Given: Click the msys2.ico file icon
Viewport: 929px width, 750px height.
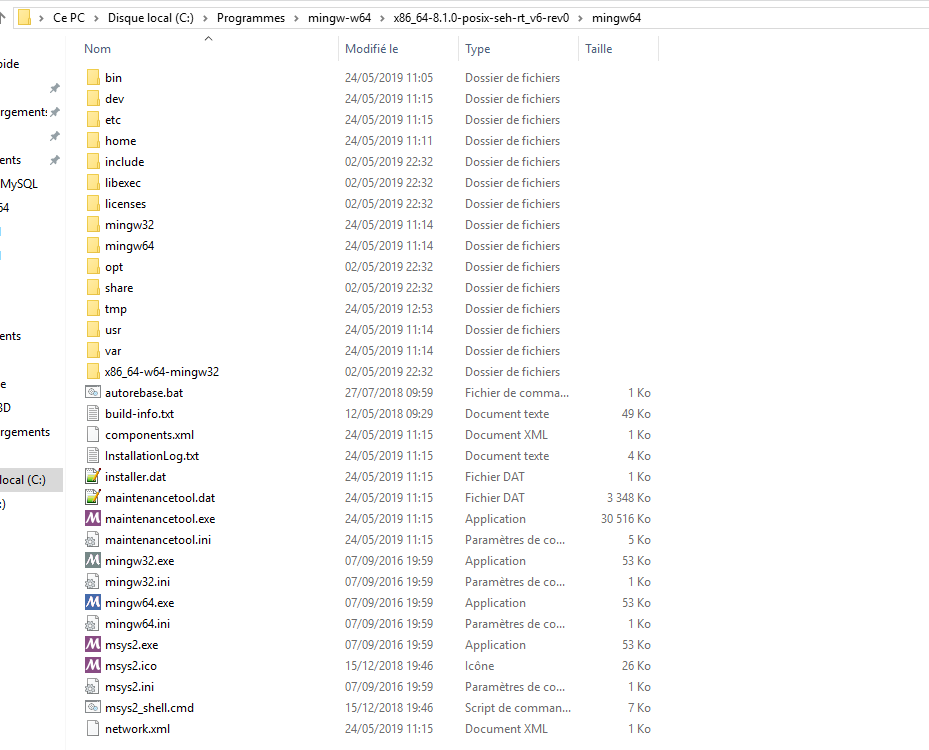Looking at the screenshot, I should pos(93,665).
